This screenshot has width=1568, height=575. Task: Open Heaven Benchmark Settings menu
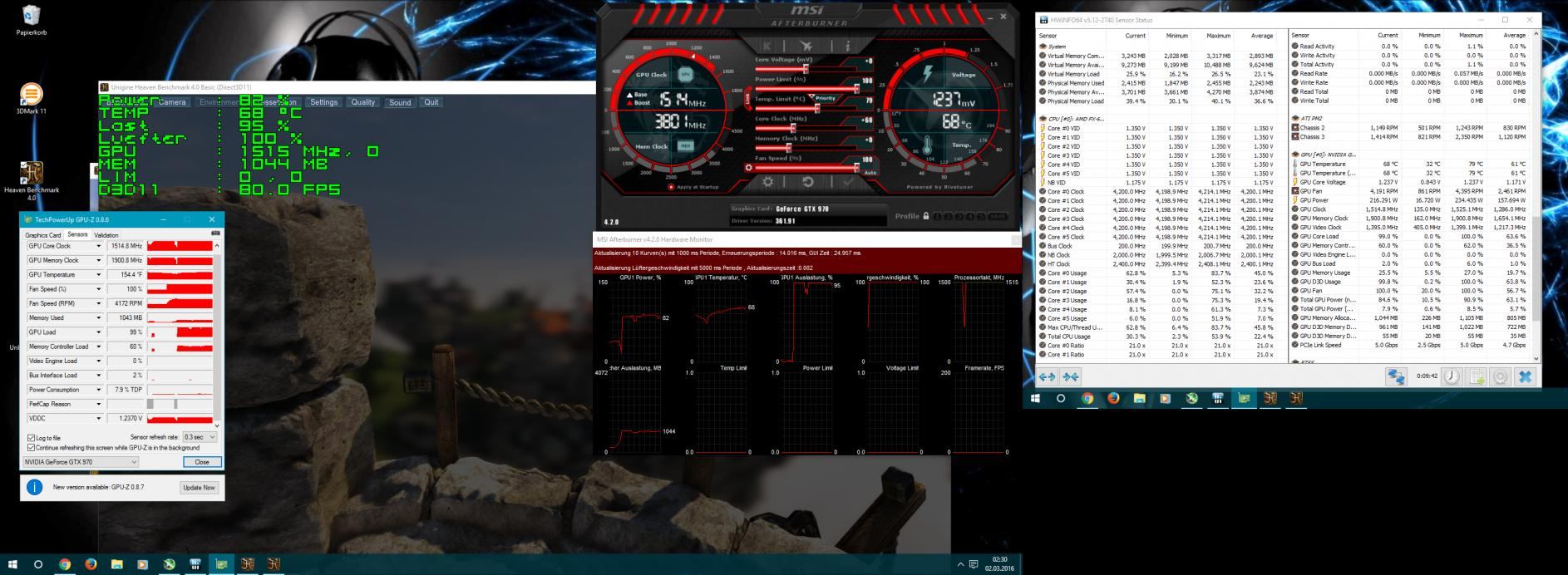pyautogui.click(x=323, y=102)
